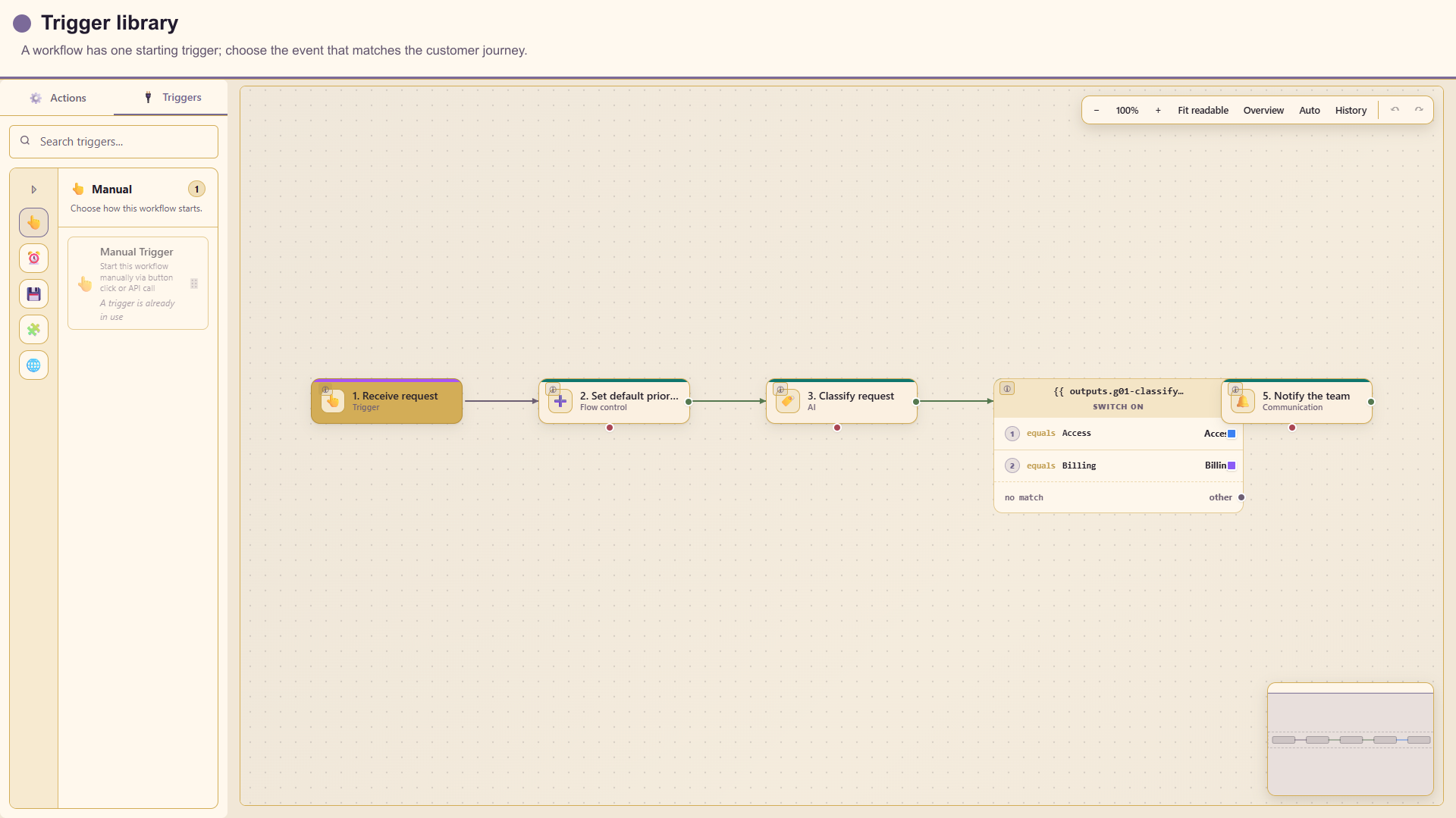The image size is (1456, 818).
Task: Click info icon on Switch node
Action: pyautogui.click(x=1007, y=389)
